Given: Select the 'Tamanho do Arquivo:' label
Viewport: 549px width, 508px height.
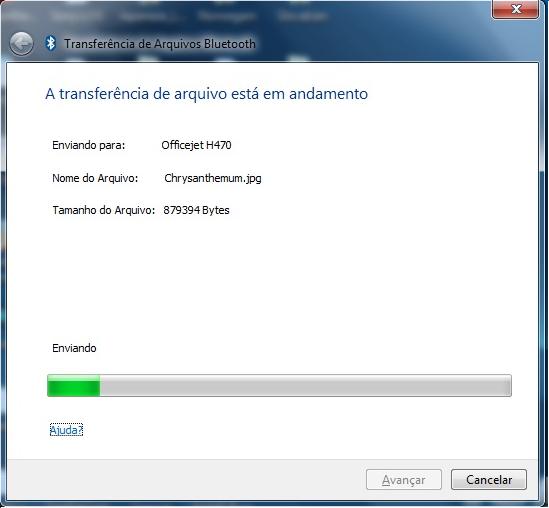Looking at the screenshot, I should pos(104,210).
